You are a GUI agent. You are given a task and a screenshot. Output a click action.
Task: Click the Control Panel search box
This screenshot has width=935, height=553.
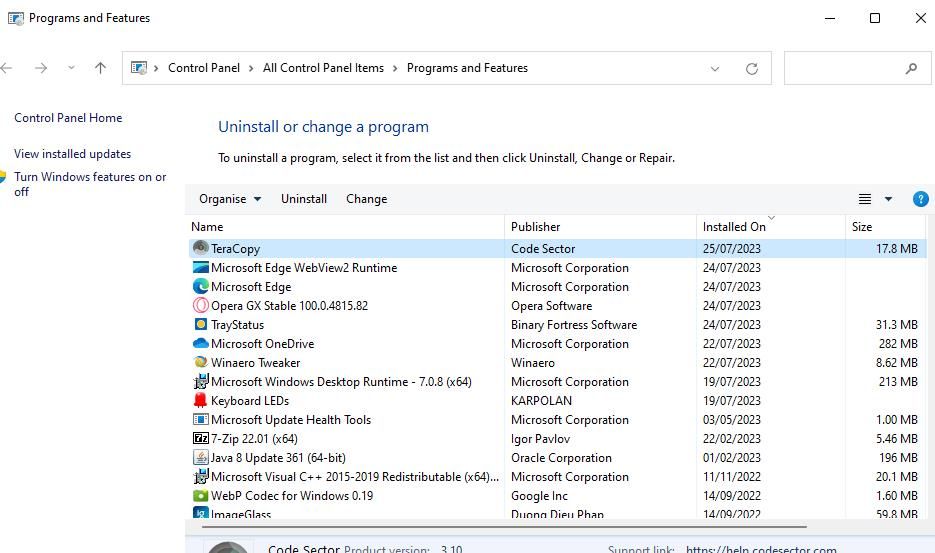coord(845,69)
